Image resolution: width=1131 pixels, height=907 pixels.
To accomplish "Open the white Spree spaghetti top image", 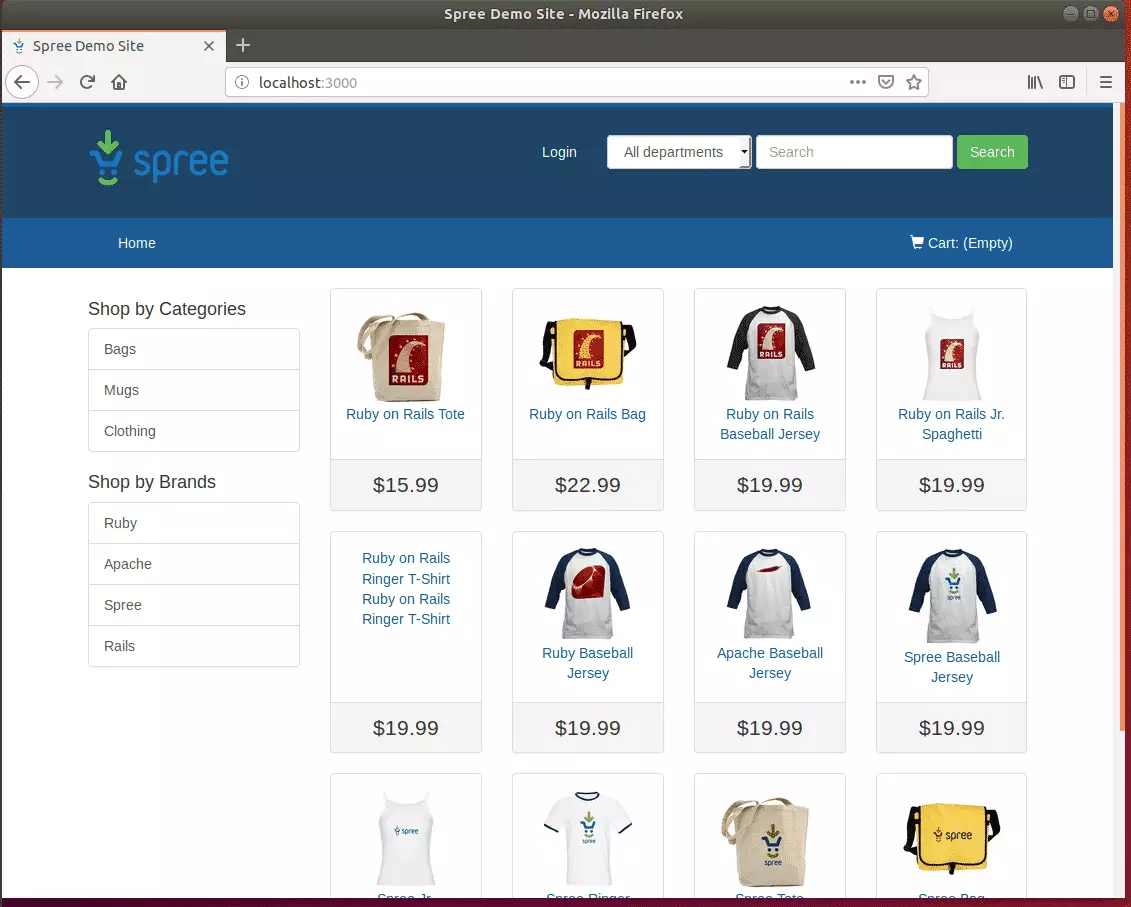I will (x=406, y=838).
